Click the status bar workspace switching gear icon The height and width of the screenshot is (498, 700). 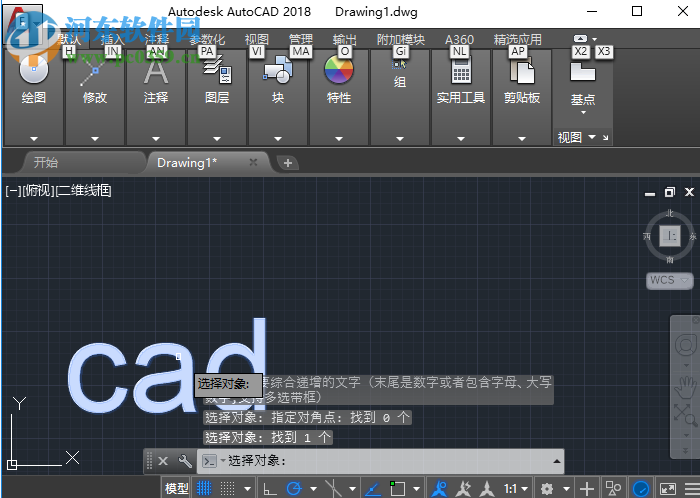coord(547,489)
